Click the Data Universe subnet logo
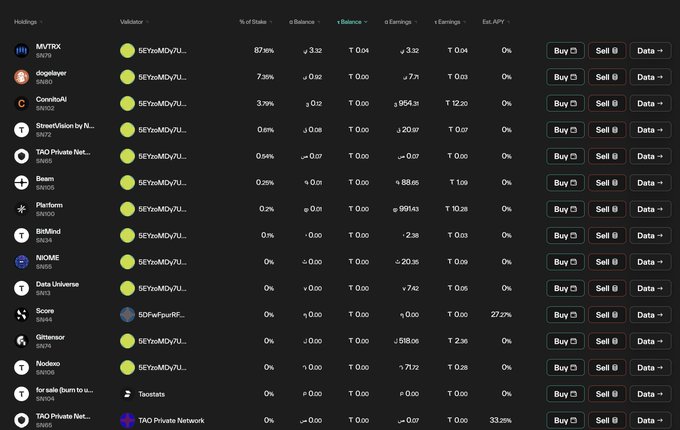The image size is (680, 430). point(21,288)
